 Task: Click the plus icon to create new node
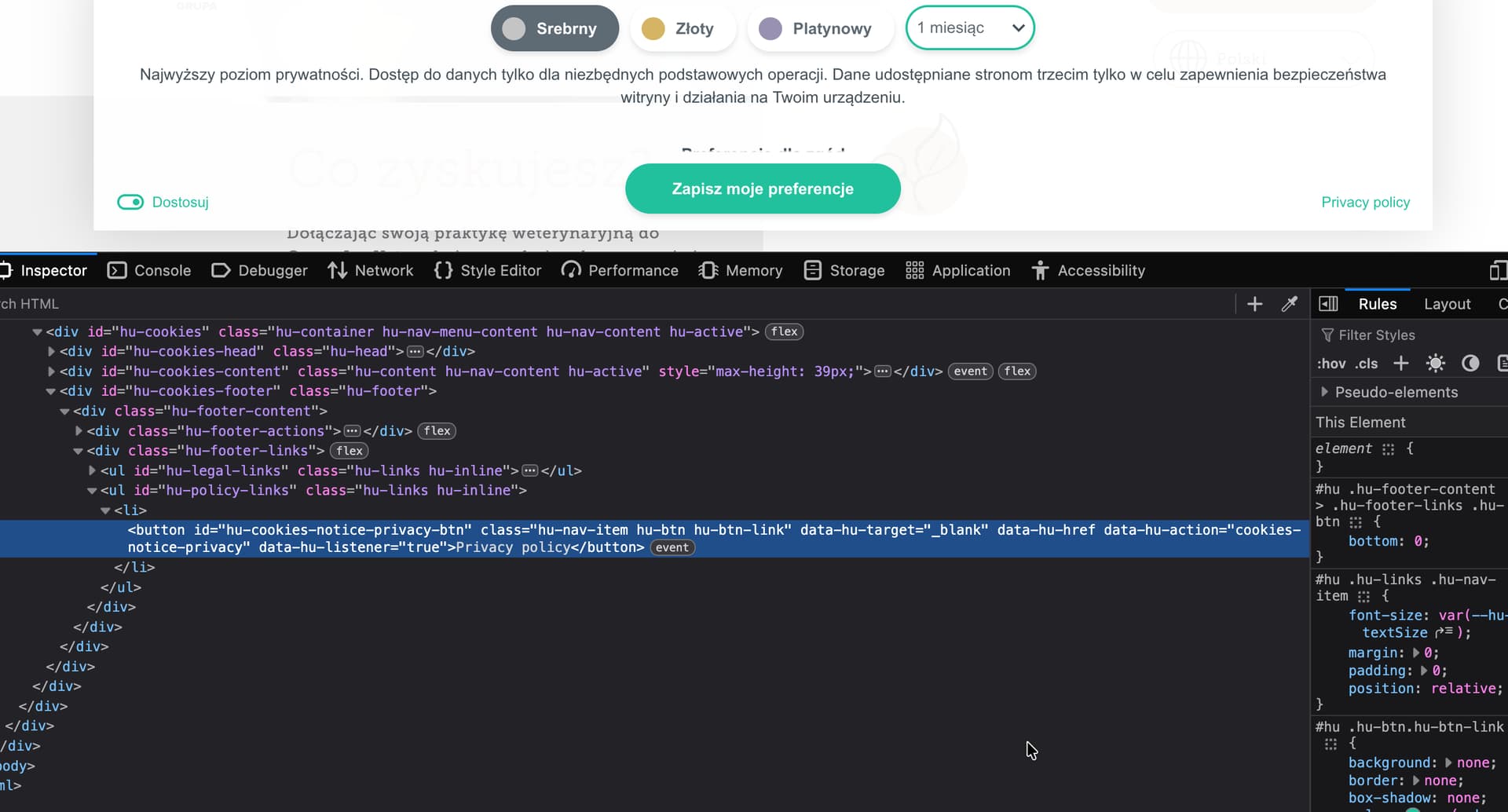tap(1254, 304)
